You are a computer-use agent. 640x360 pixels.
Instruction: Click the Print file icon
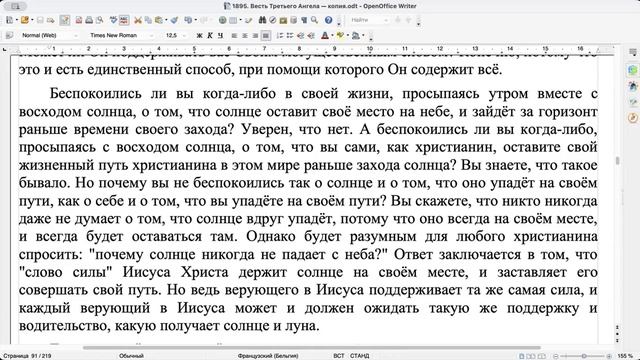(89, 20)
